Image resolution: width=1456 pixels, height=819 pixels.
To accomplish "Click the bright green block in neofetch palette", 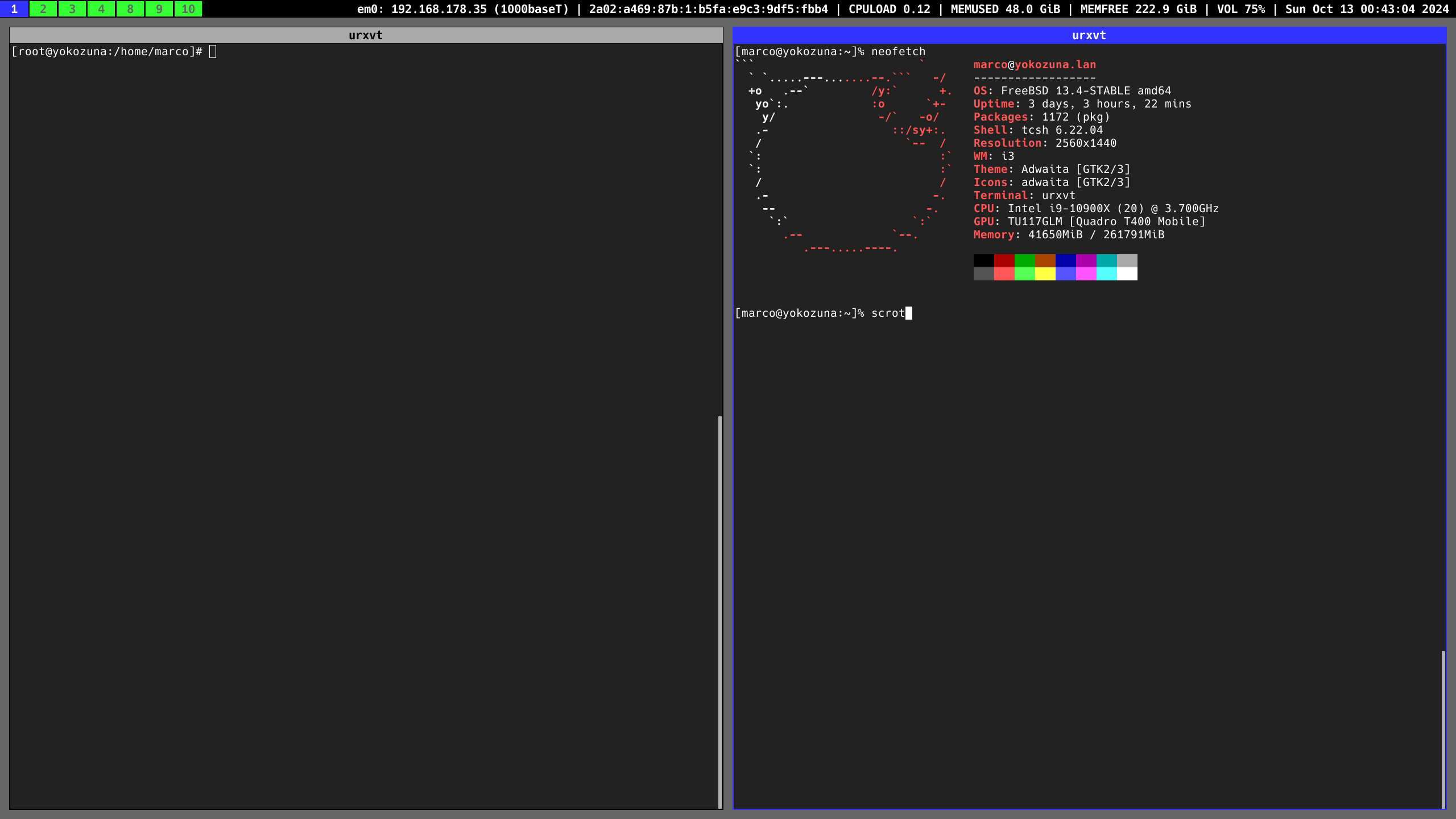I will [1025, 274].
